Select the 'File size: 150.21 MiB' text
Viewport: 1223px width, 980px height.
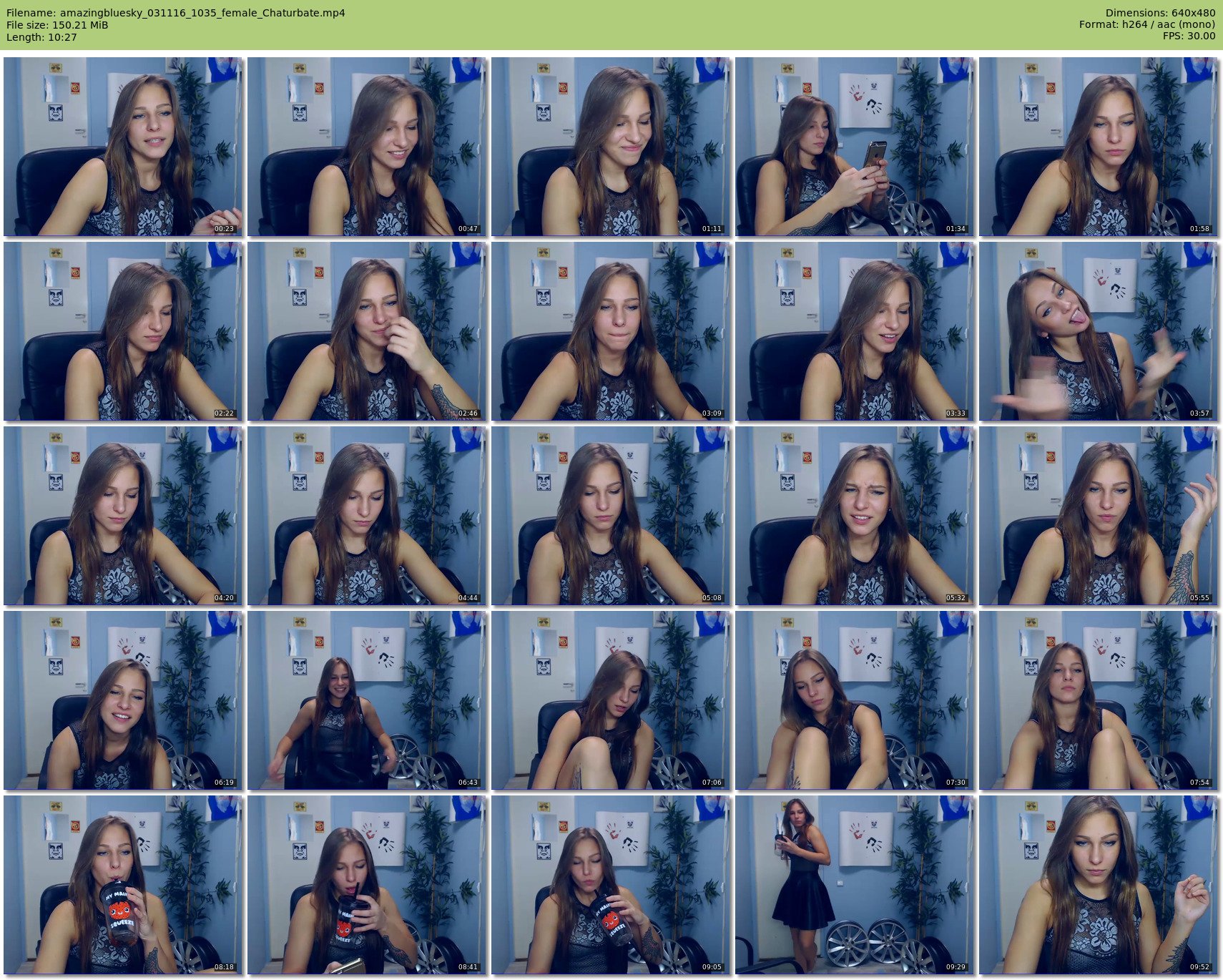click(57, 25)
